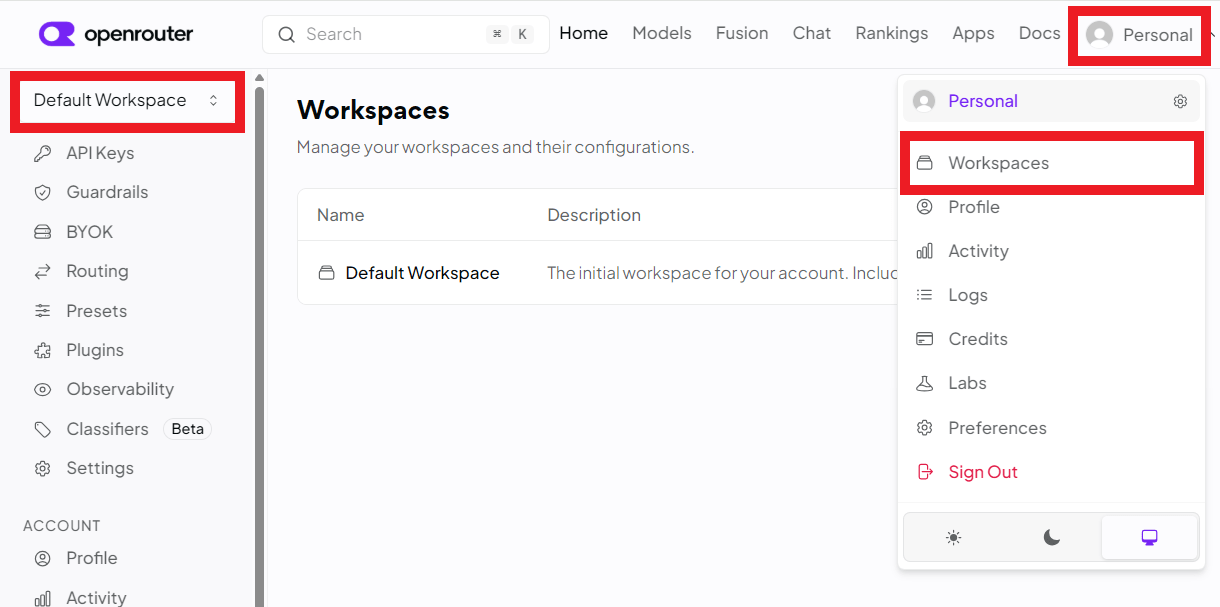Open the Default Workspace switcher dropdown

point(127,100)
